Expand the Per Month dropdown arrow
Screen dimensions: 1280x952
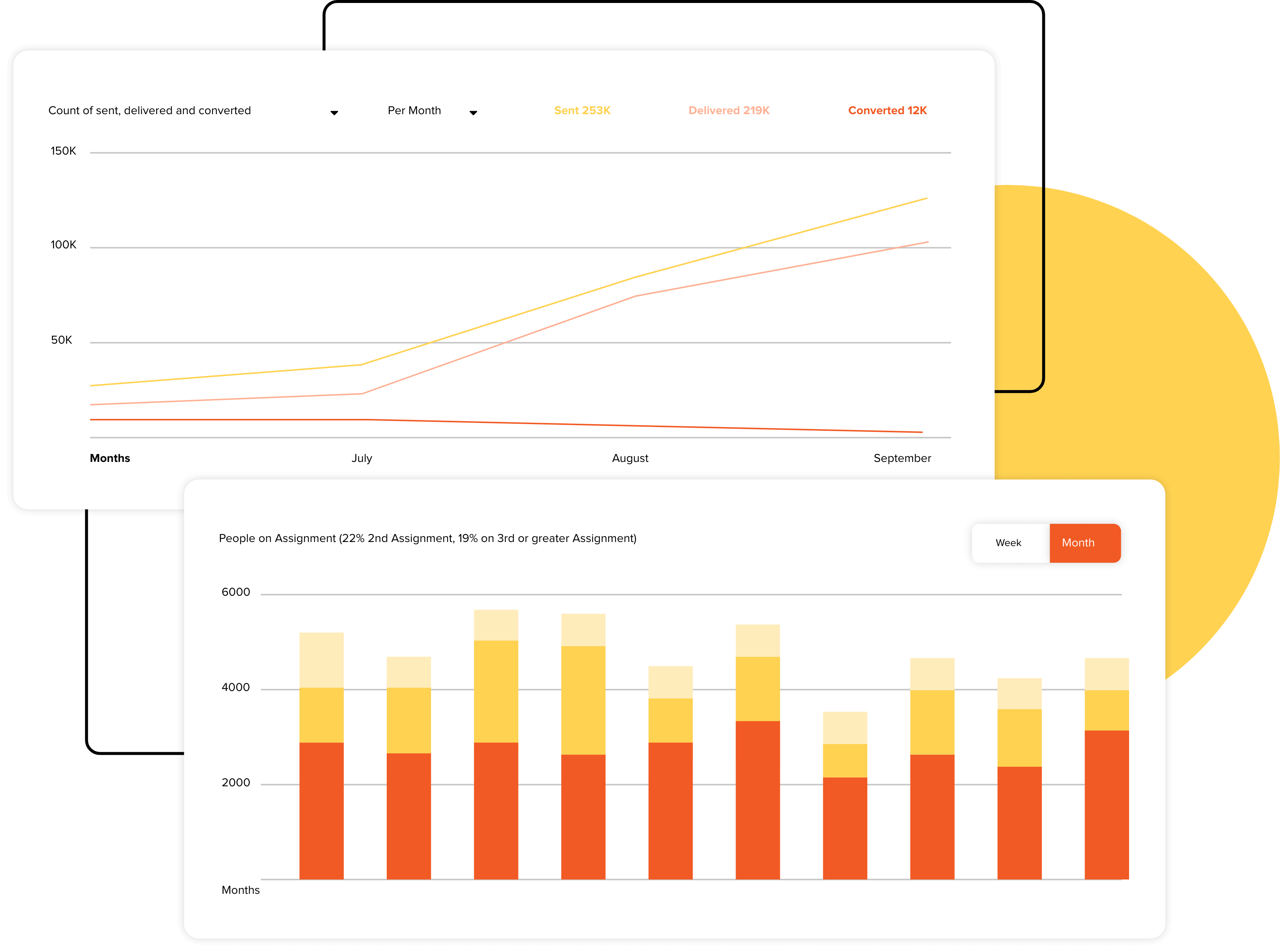[x=473, y=113]
